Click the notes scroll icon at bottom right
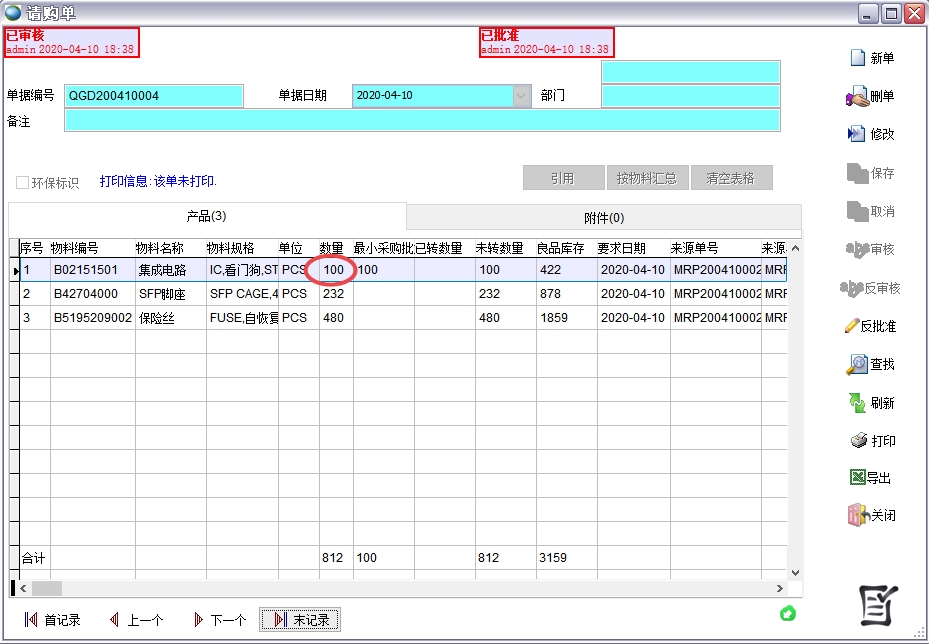Screen dimensions: 929x644 pos(879,605)
